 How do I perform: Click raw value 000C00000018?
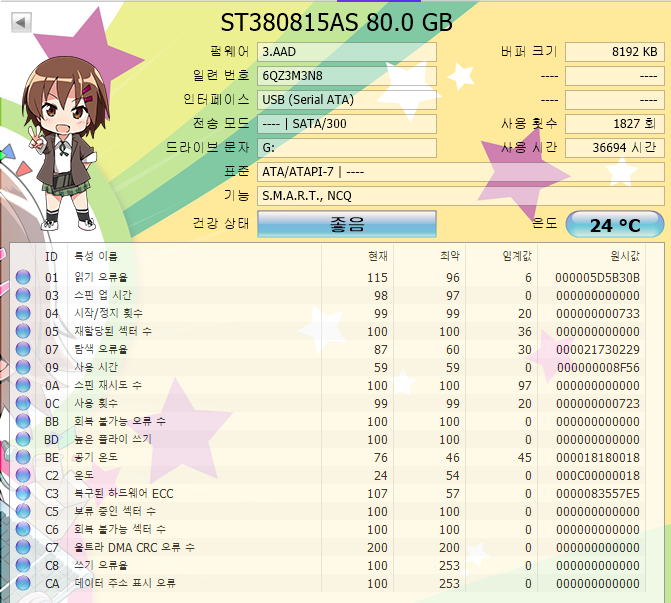point(597,475)
